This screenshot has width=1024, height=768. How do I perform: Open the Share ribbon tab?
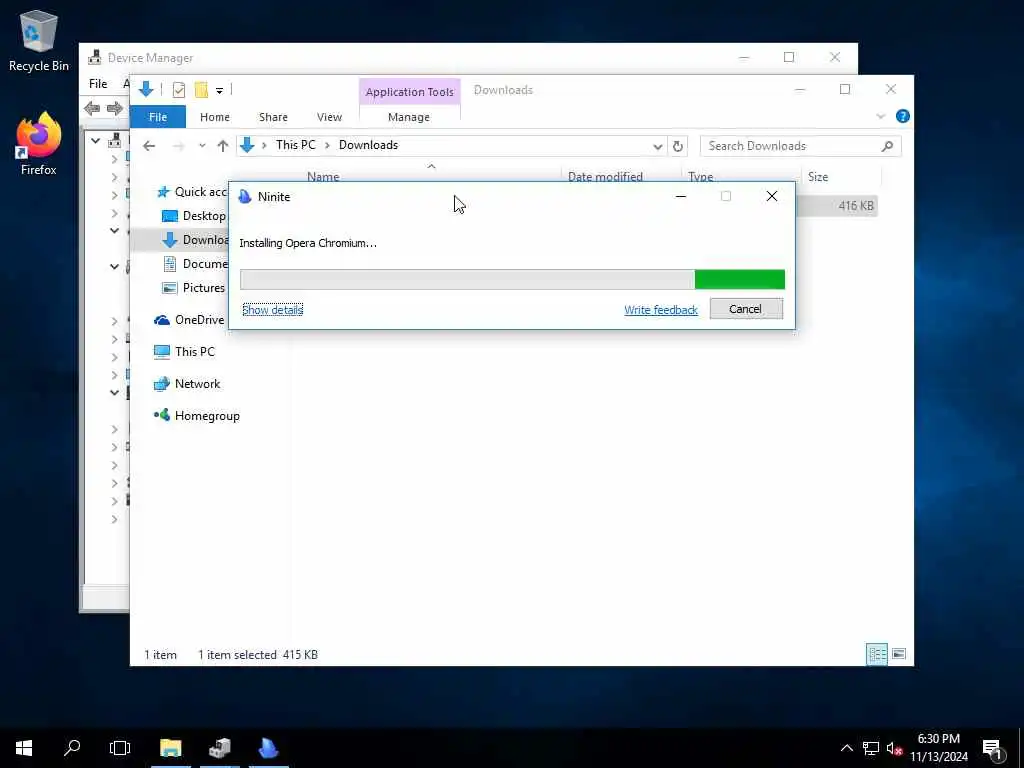coord(273,117)
